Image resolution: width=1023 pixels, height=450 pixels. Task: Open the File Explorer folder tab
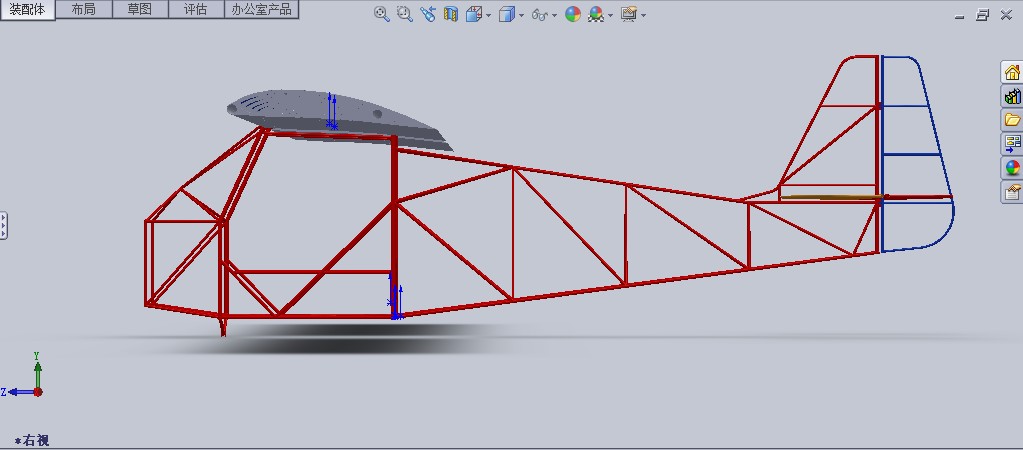point(1012,120)
